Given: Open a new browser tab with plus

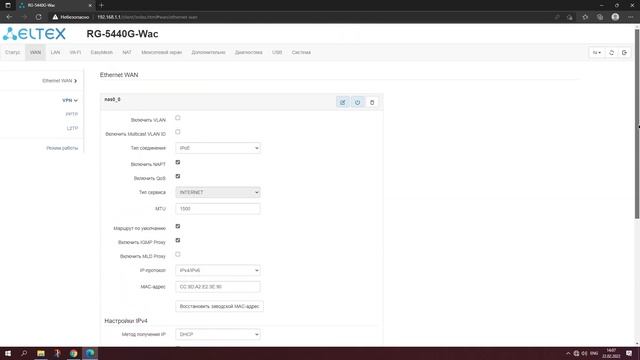Looking at the screenshot, I should 102,5.
